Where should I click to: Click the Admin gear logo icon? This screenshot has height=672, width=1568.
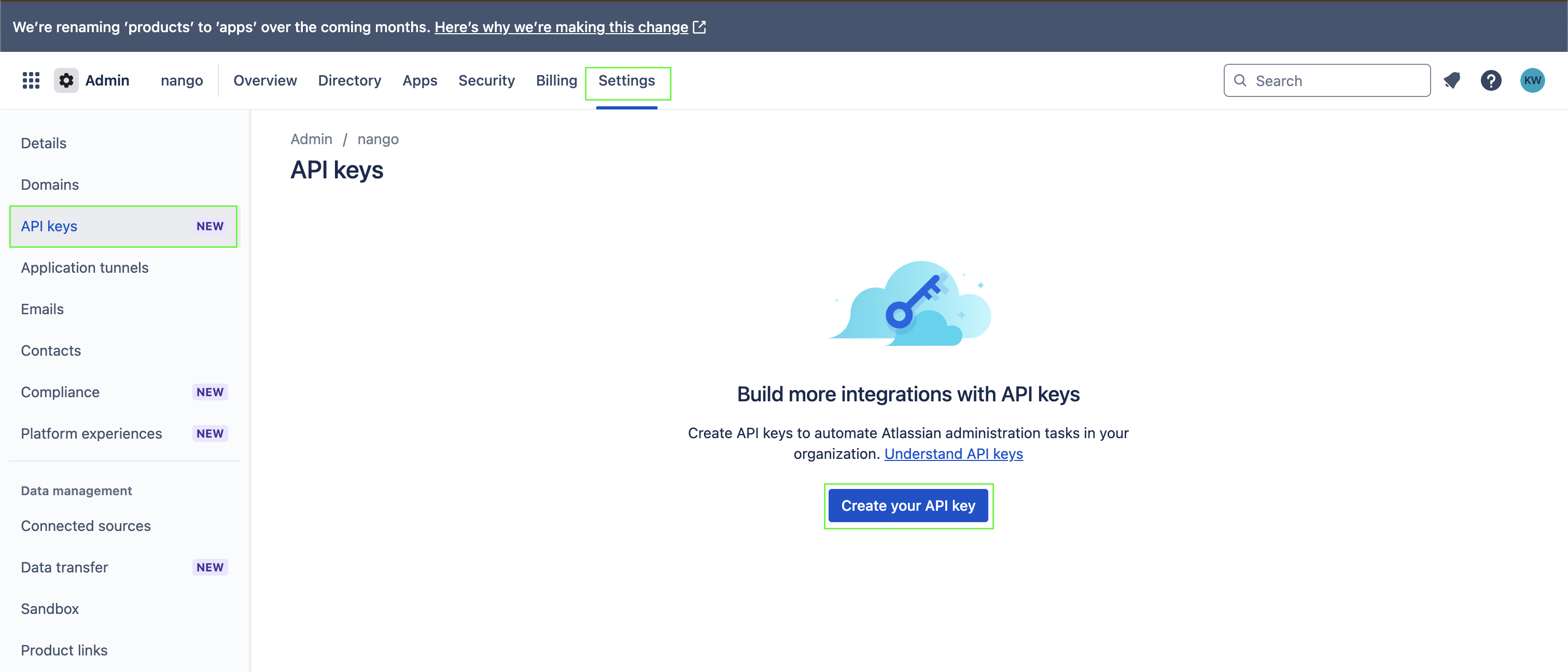tap(66, 80)
